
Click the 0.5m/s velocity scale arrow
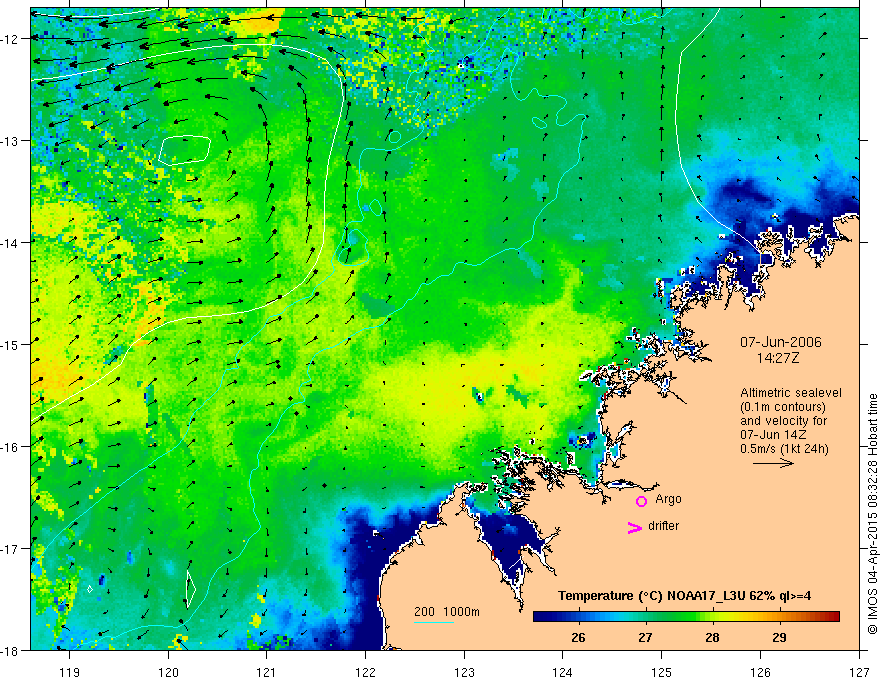click(773, 463)
